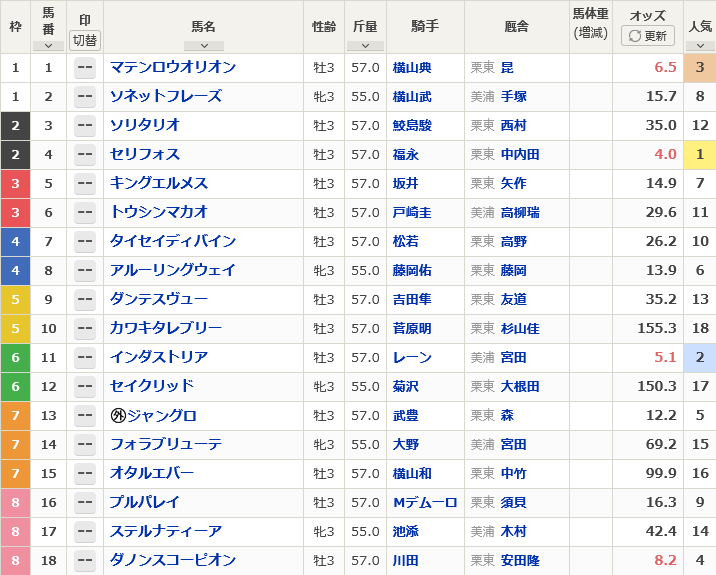
Task: Open the 人気 sort dropdown arrow
Action: click(x=700, y=46)
